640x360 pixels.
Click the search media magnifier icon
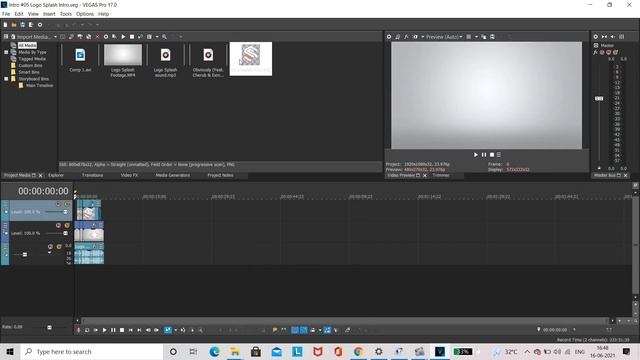[164, 37]
